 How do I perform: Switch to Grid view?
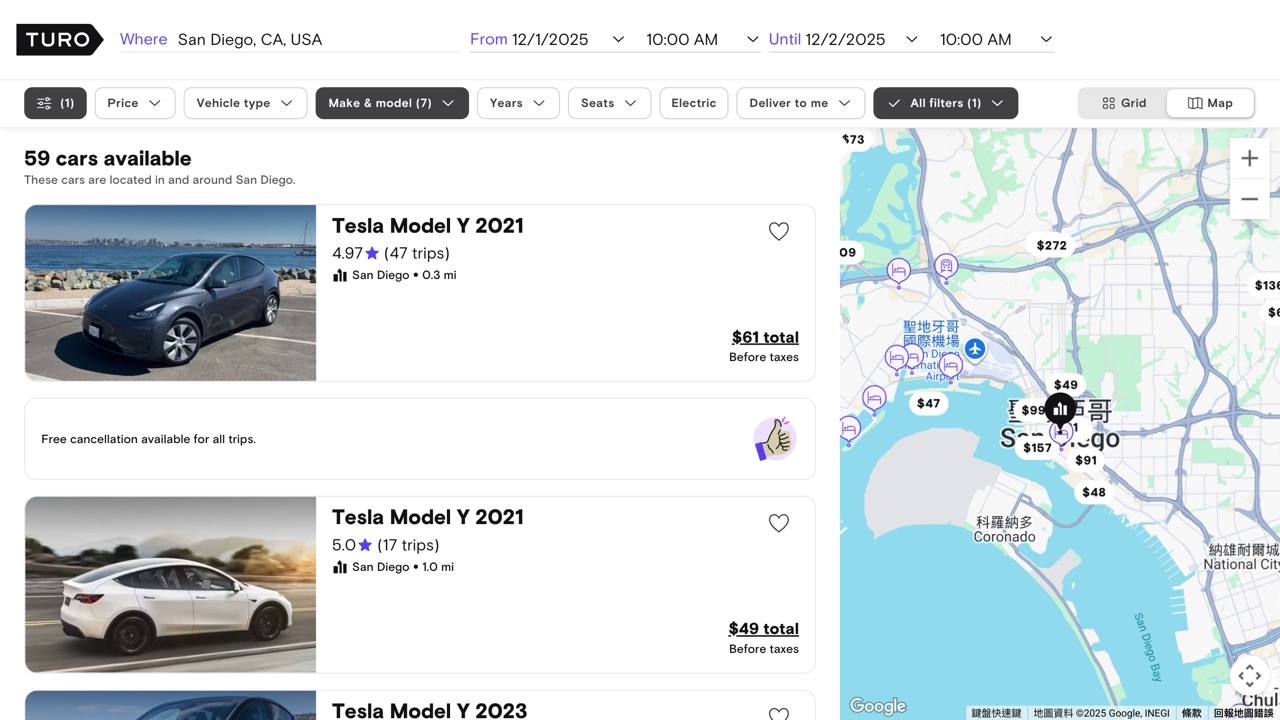point(1124,103)
